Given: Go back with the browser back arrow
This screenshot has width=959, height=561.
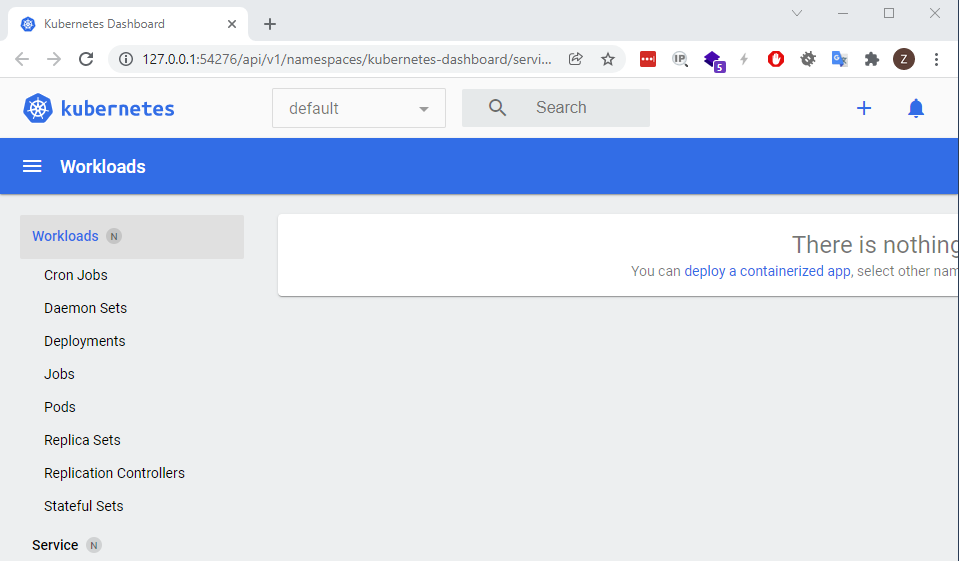Looking at the screenshot, I should 22,59.
